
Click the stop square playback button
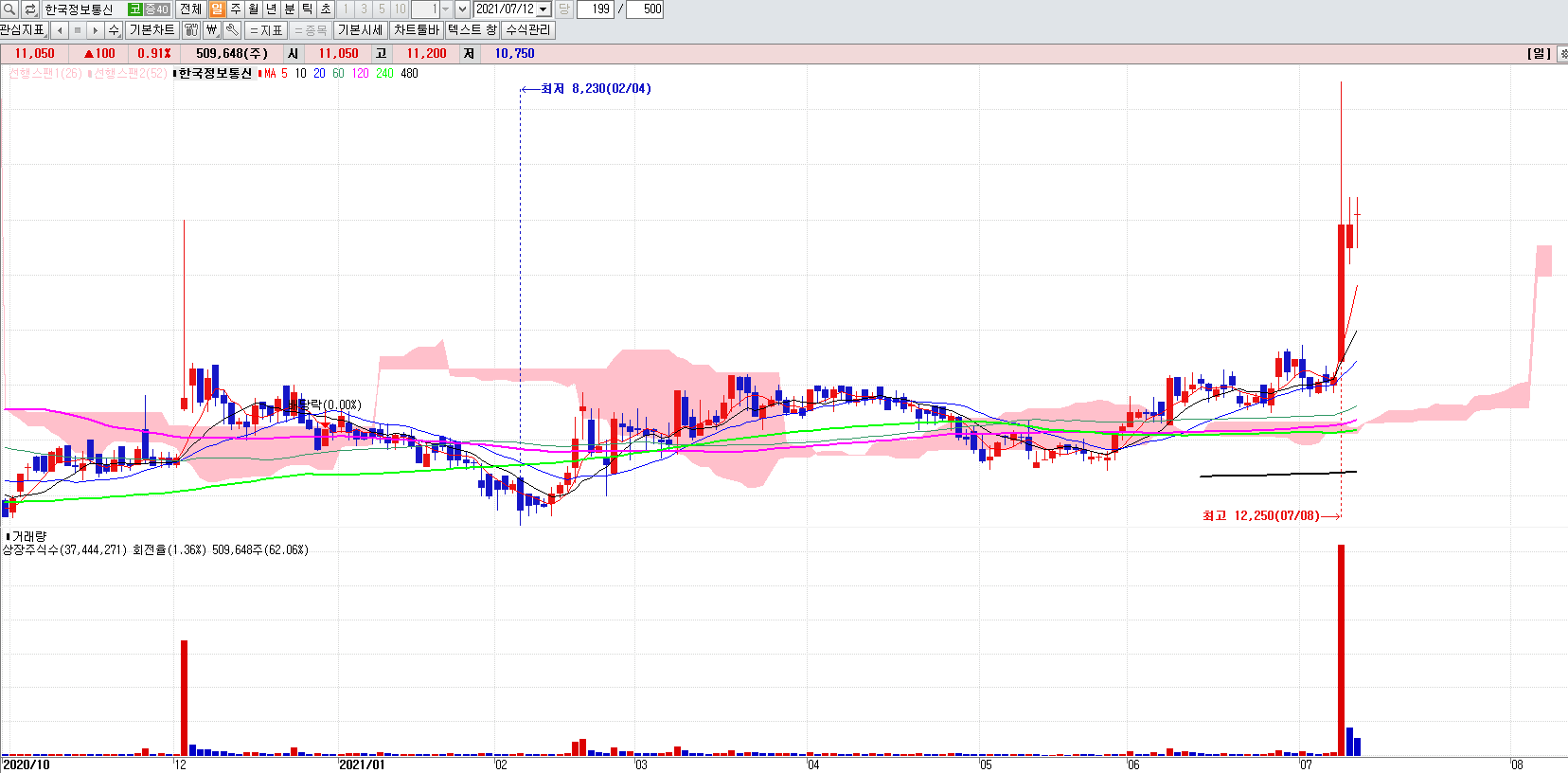coord(78,30)
